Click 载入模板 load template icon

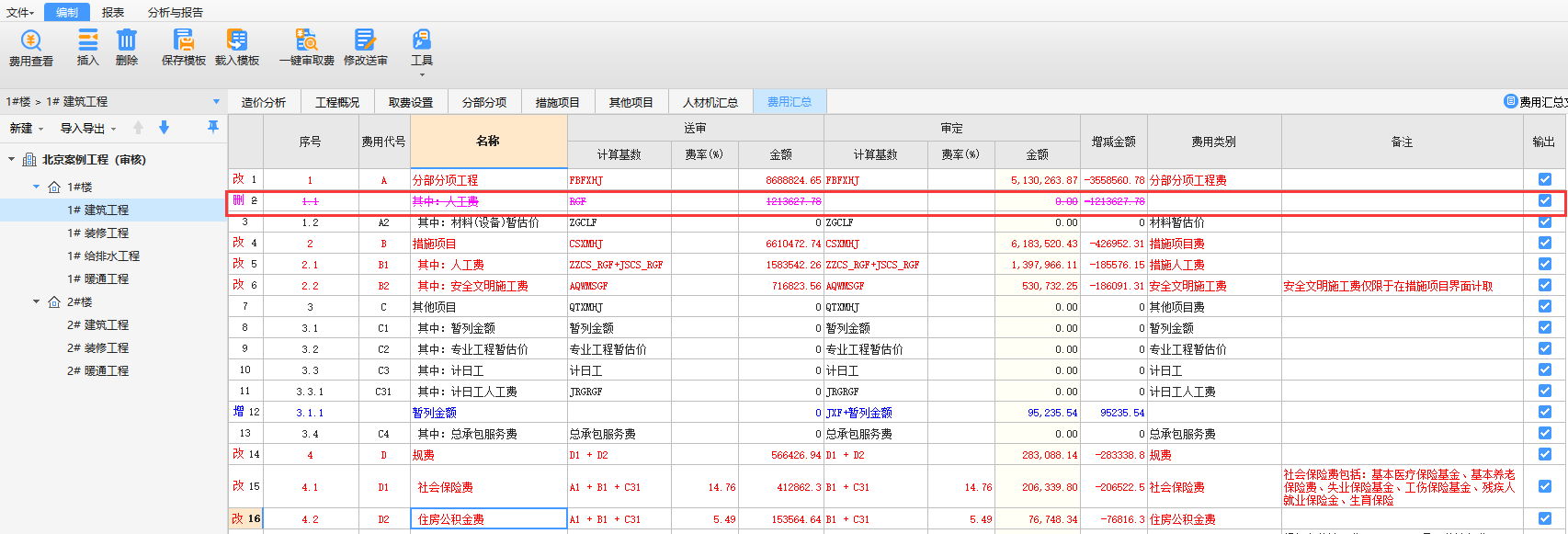[237, 48]
